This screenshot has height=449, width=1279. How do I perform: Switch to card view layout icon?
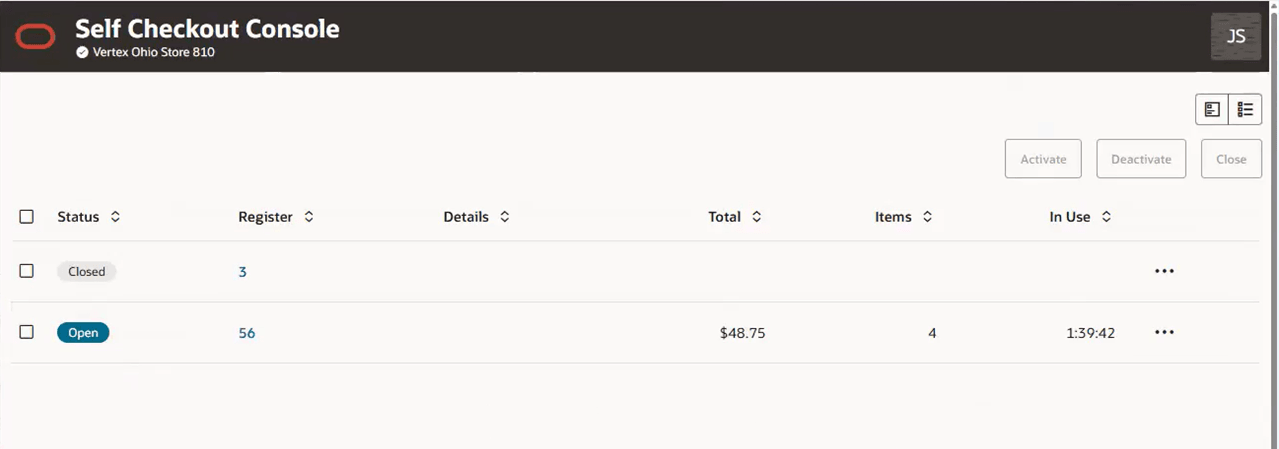point(1212,110)
